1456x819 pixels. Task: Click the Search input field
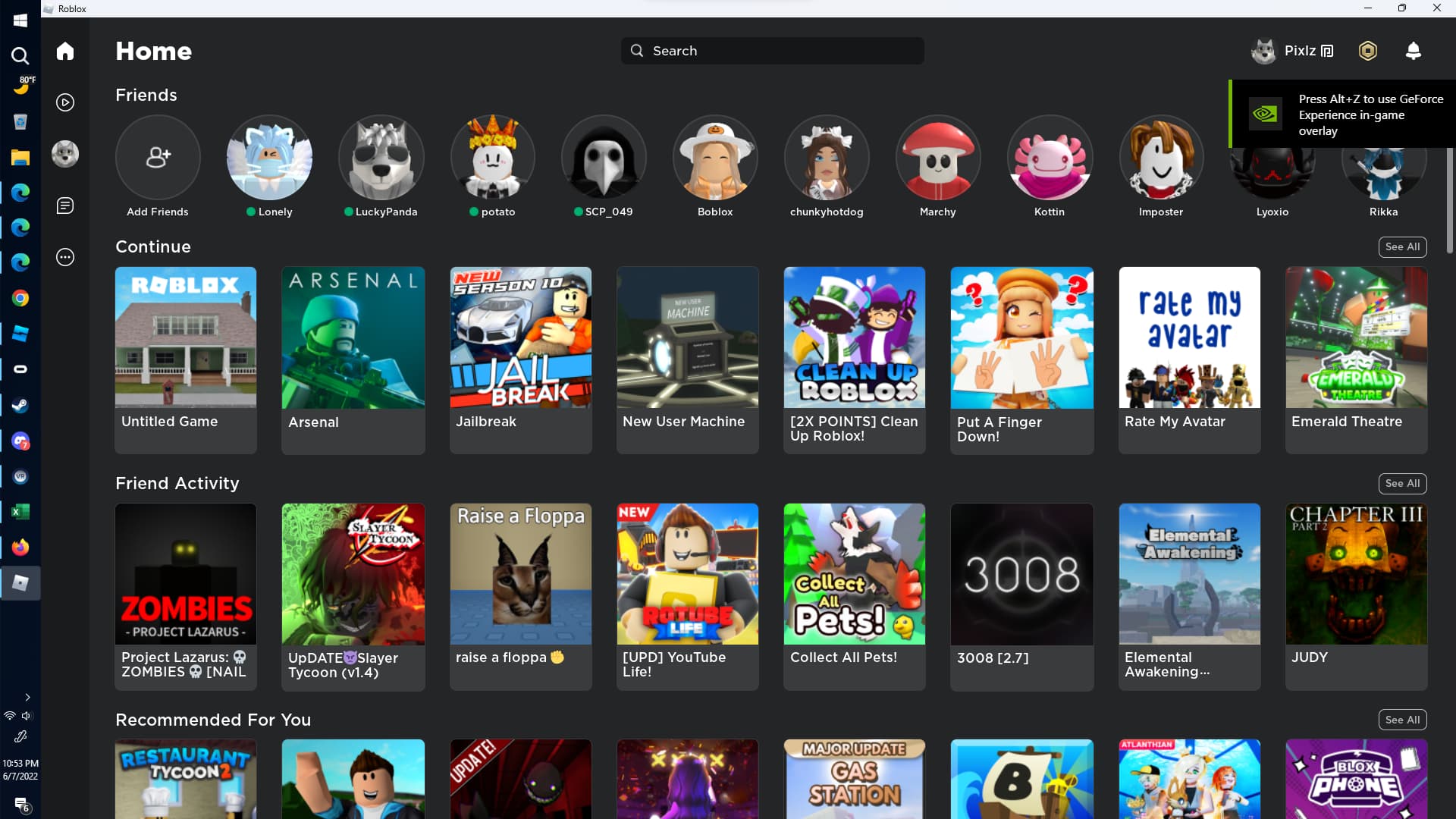(x=772, y=51)
